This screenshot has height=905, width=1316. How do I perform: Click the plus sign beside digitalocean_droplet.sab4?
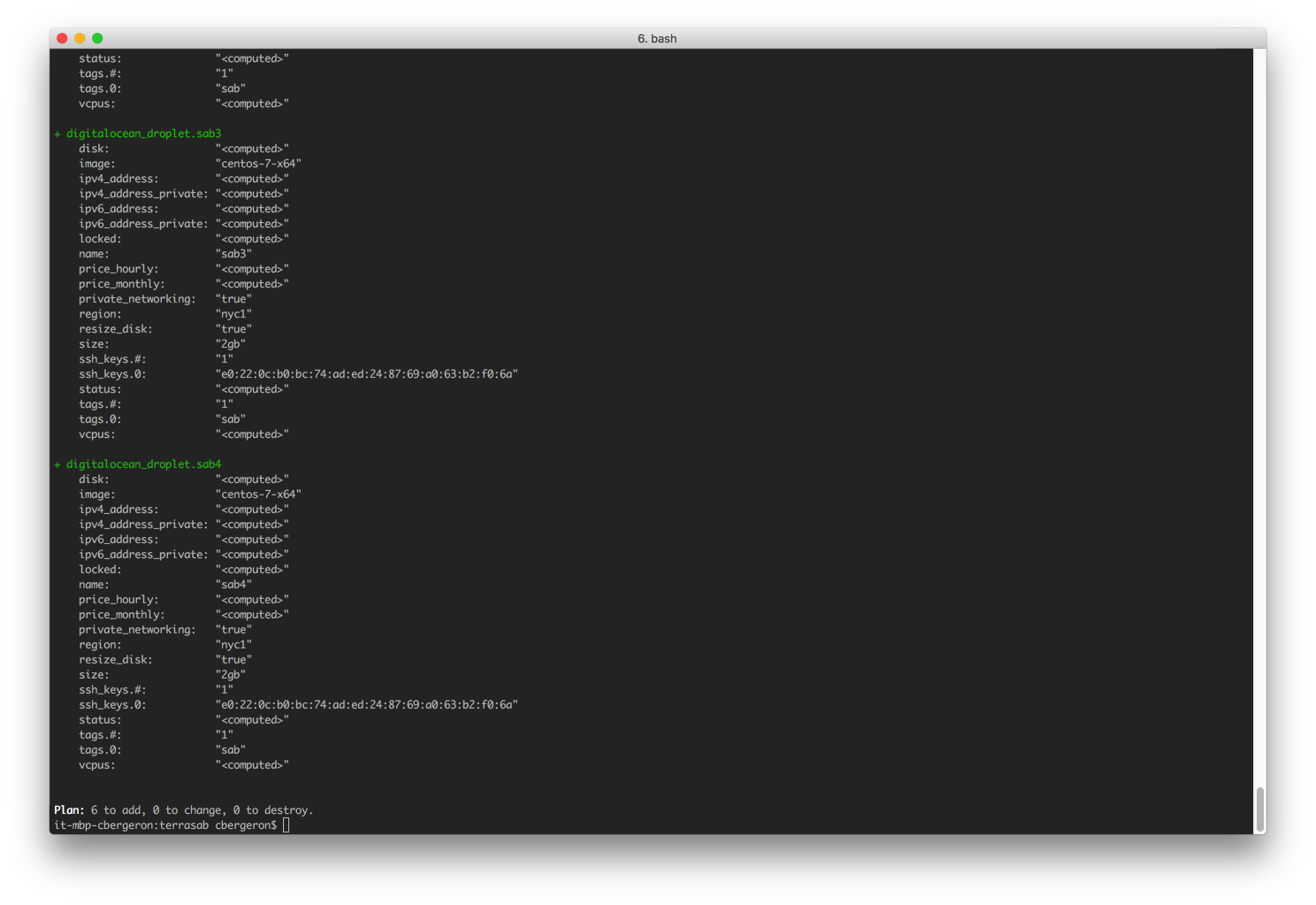click(x=57, y=464)
